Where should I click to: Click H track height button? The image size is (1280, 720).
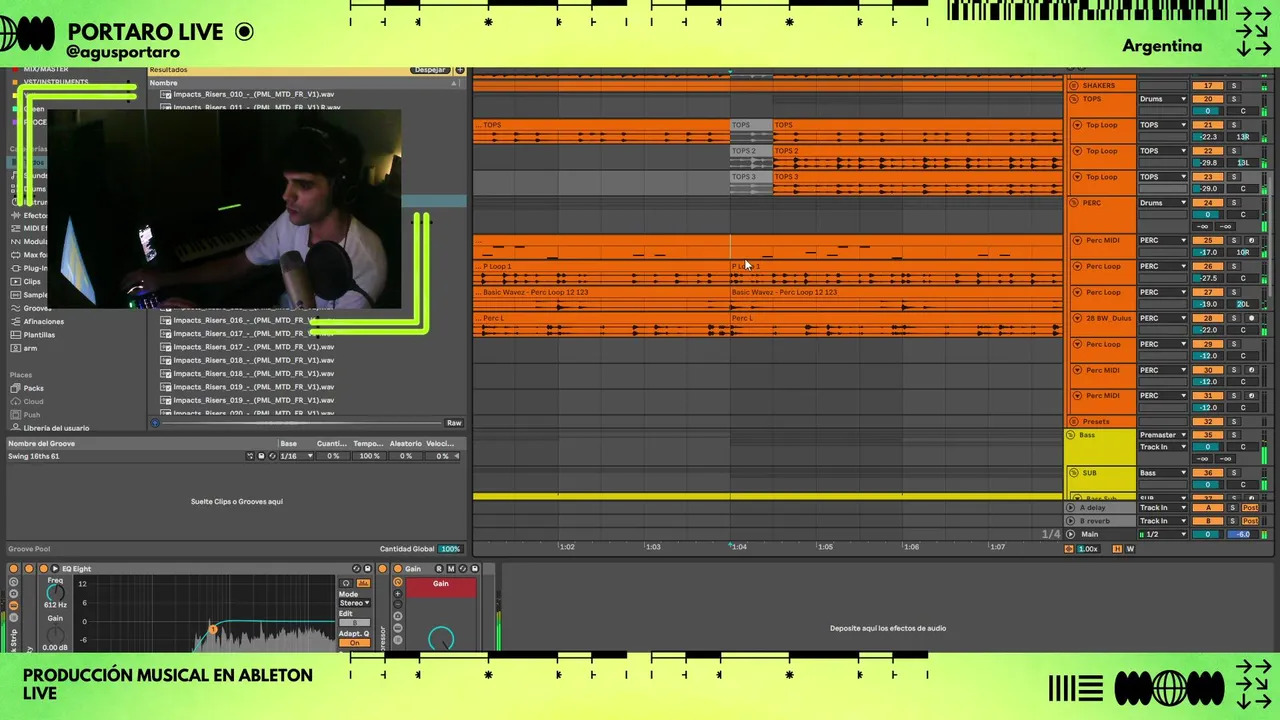(x=1117, y=549)
